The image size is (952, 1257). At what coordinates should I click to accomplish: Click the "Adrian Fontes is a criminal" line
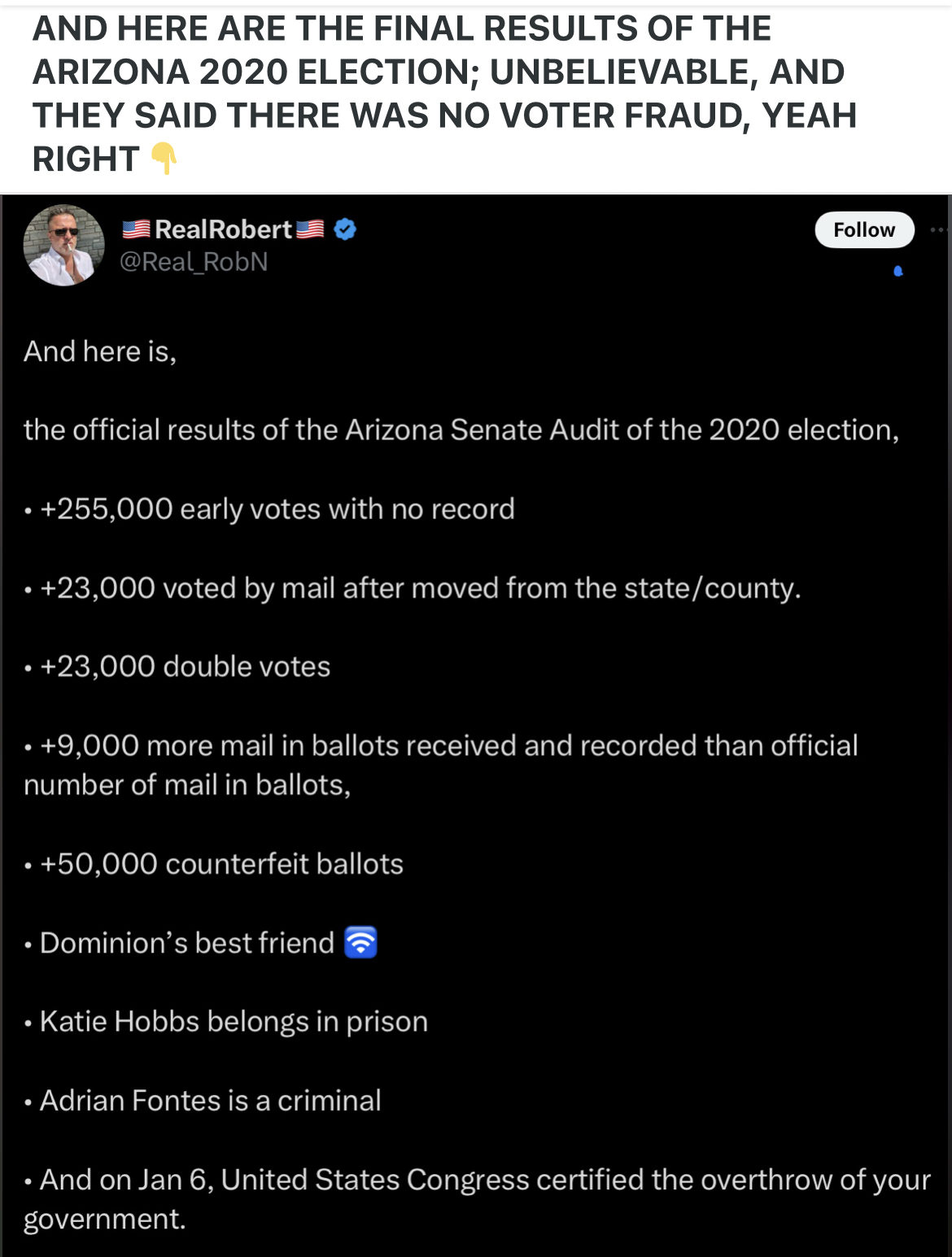pyautogui.click(x=210, y=1101)
